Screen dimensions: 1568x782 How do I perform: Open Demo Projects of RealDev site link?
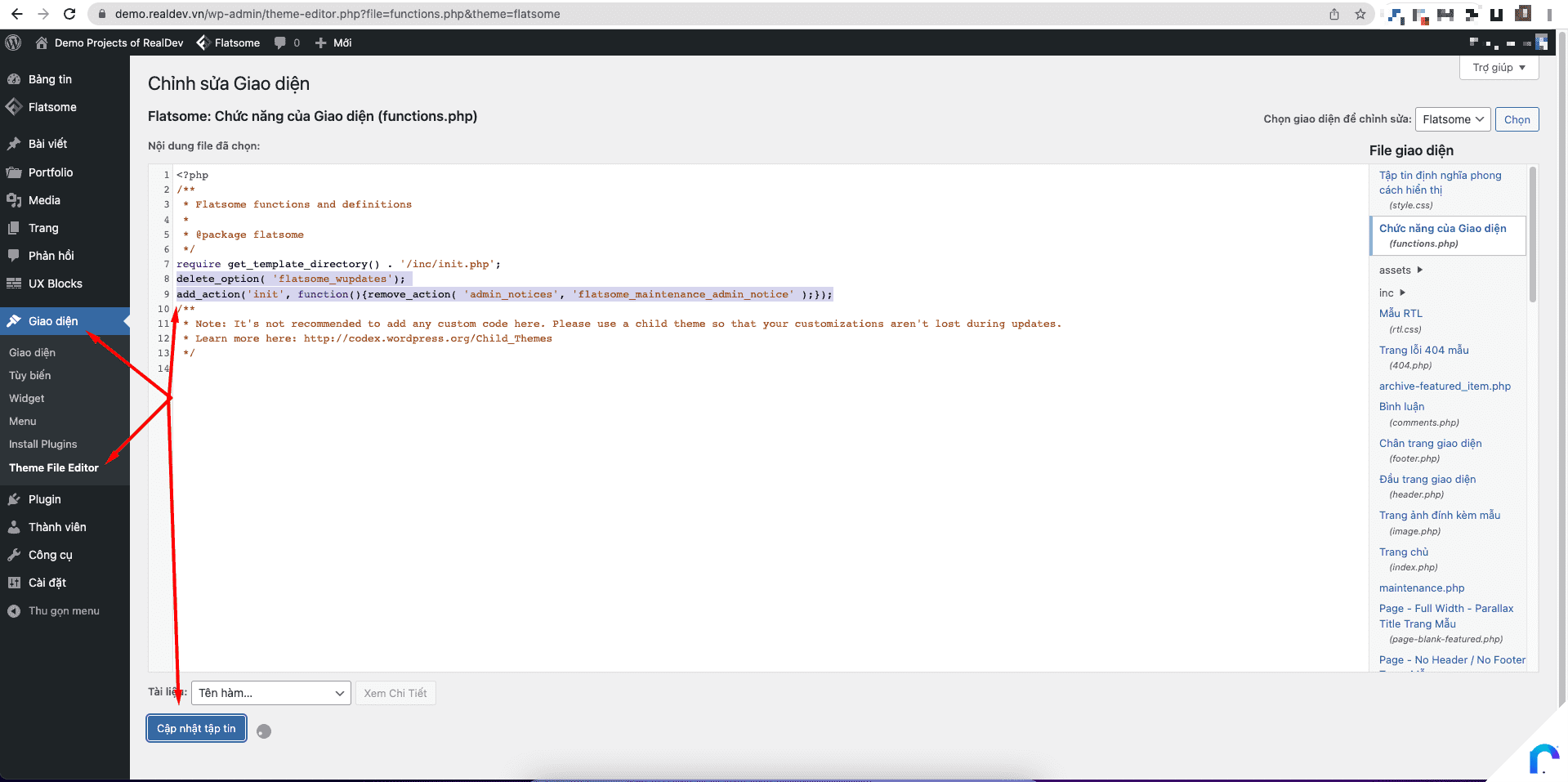tap(109, 42)
